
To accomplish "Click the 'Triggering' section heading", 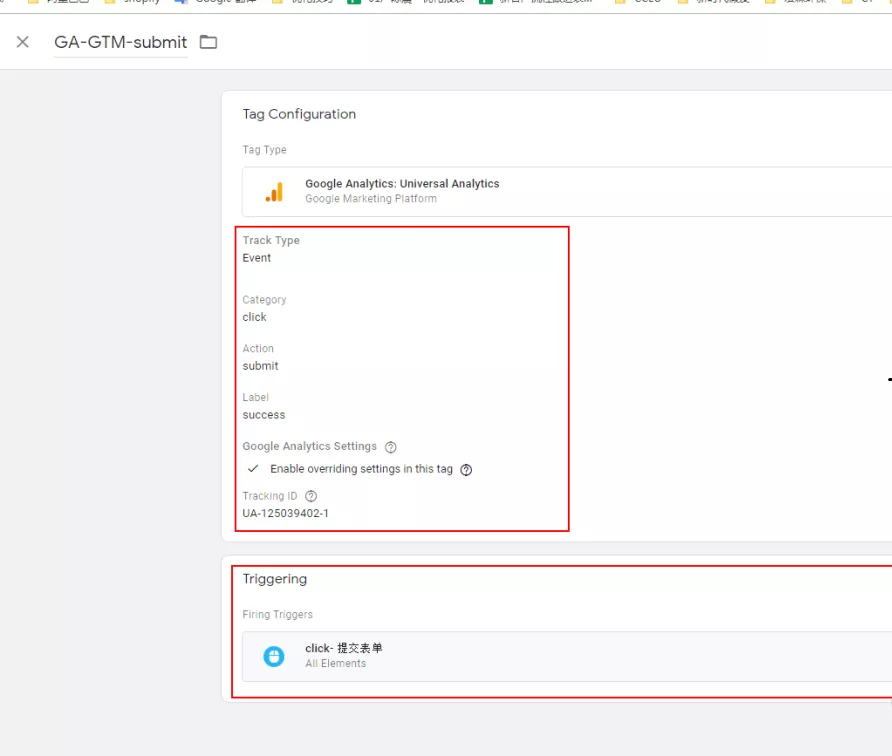I will 275,579.
